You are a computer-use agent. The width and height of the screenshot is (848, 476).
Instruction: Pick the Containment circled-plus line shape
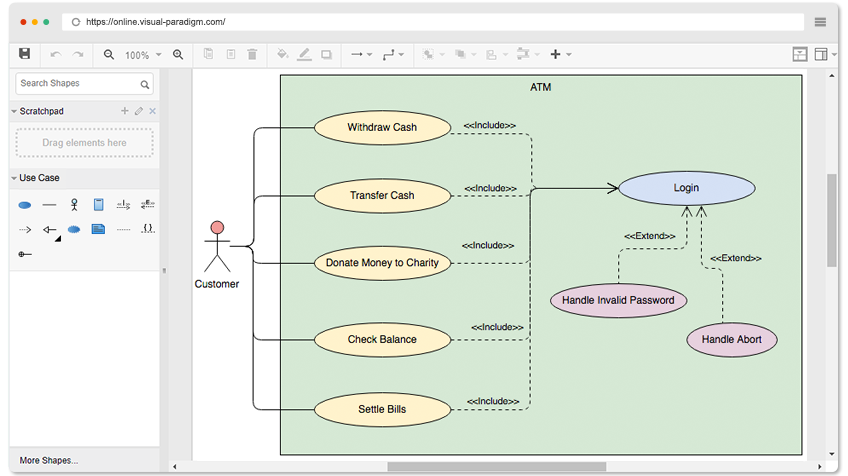[x=25, y=254]
